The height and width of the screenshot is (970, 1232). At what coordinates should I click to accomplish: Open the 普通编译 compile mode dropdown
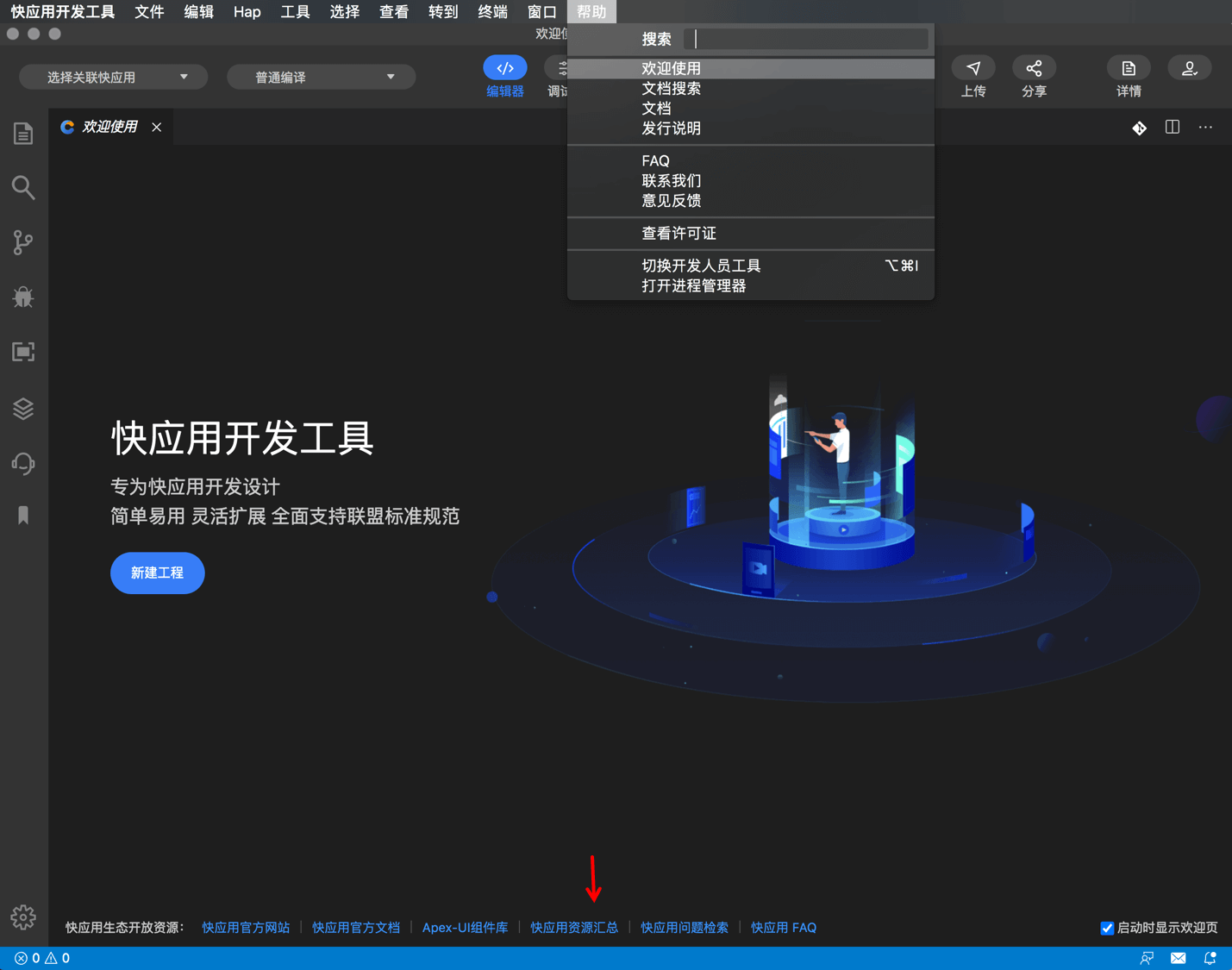click(x=321, y=76)
